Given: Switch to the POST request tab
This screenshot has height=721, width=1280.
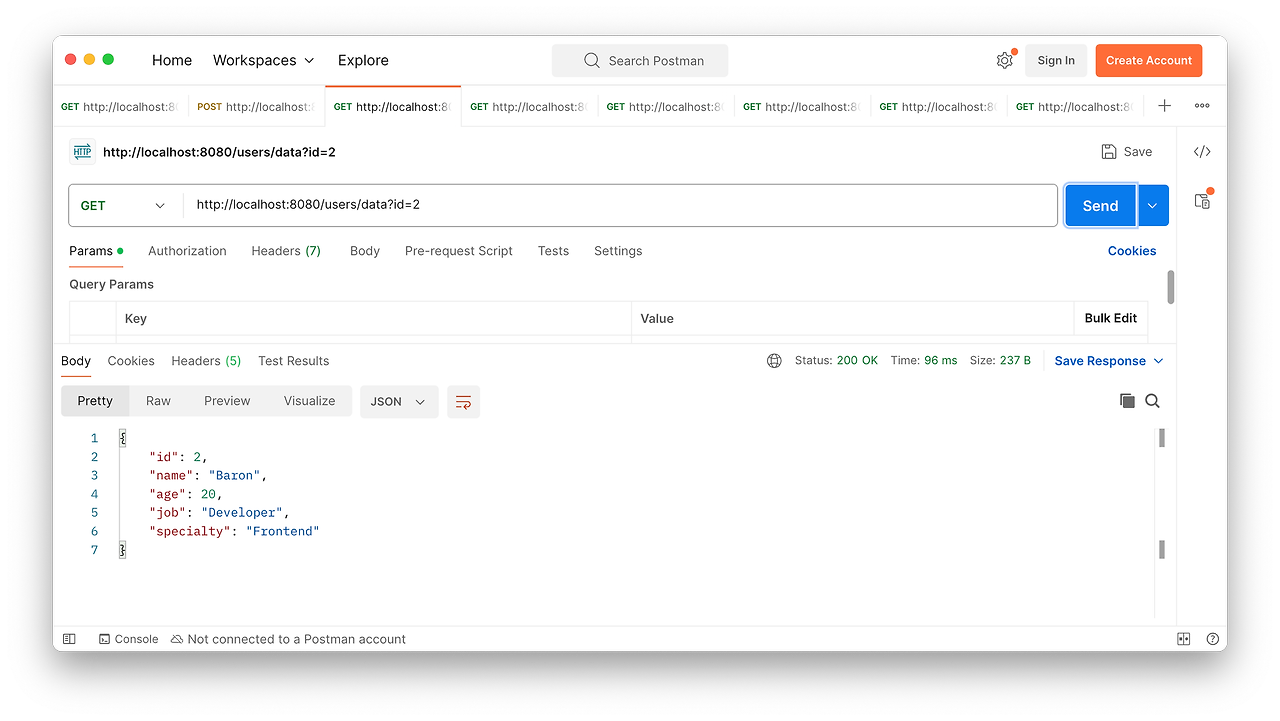Looking at the screenshot, I should (257, 107).
